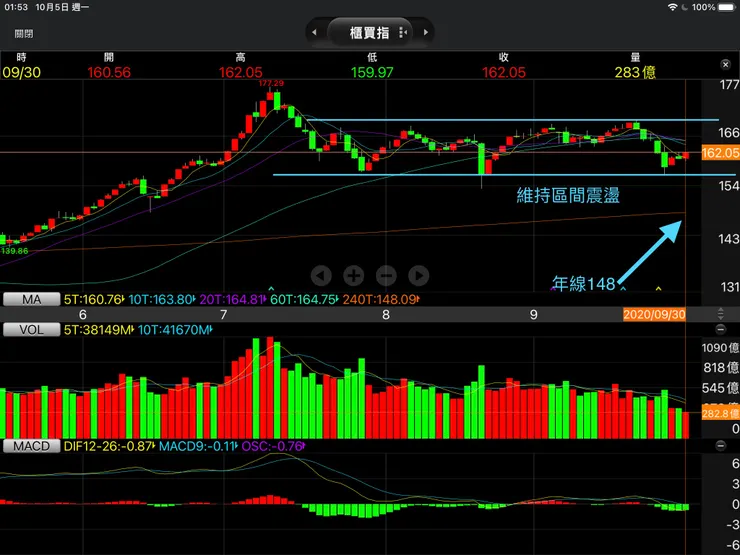Image resolution: width=740 pixels, height=555 pixels.
Task: Tap the month 8 label on timeline
Action: [386, 315]
